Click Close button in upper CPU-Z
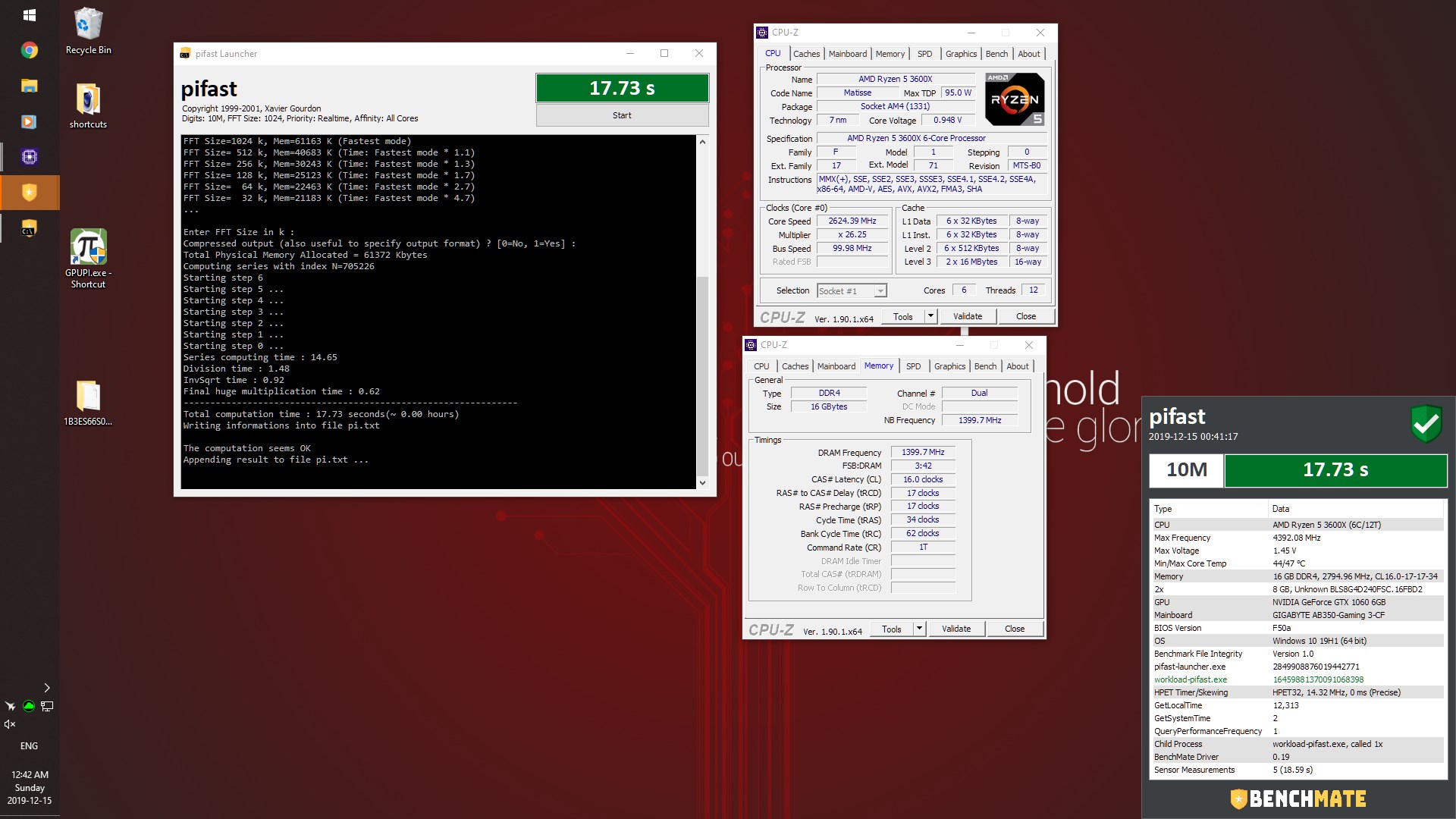The width and height of the screenshot is (1456, 819). 1025,316
